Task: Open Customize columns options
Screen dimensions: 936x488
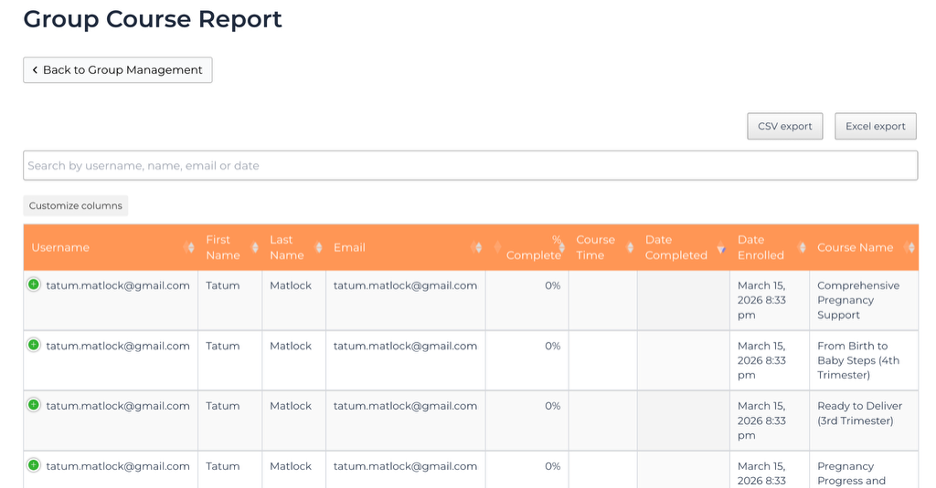Action: pyautogui.click(x=75, y=206)
